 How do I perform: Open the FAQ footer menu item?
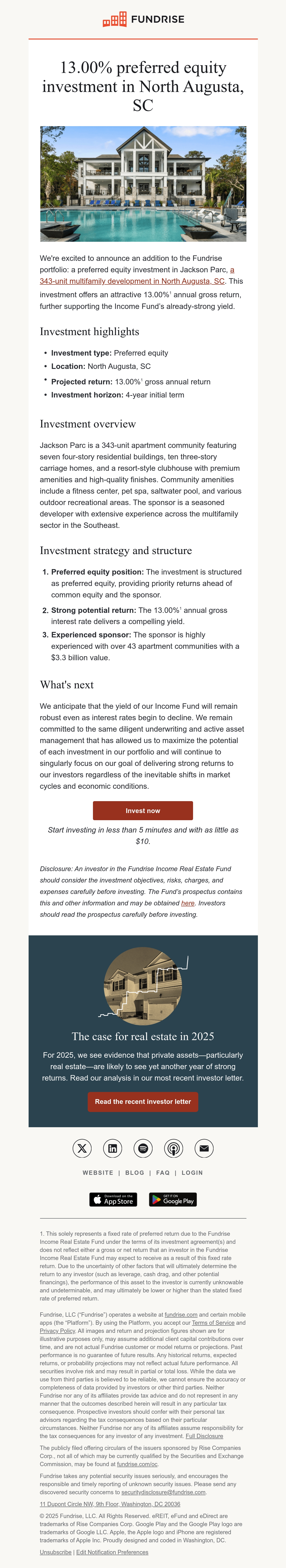[x=163, y=1173]
